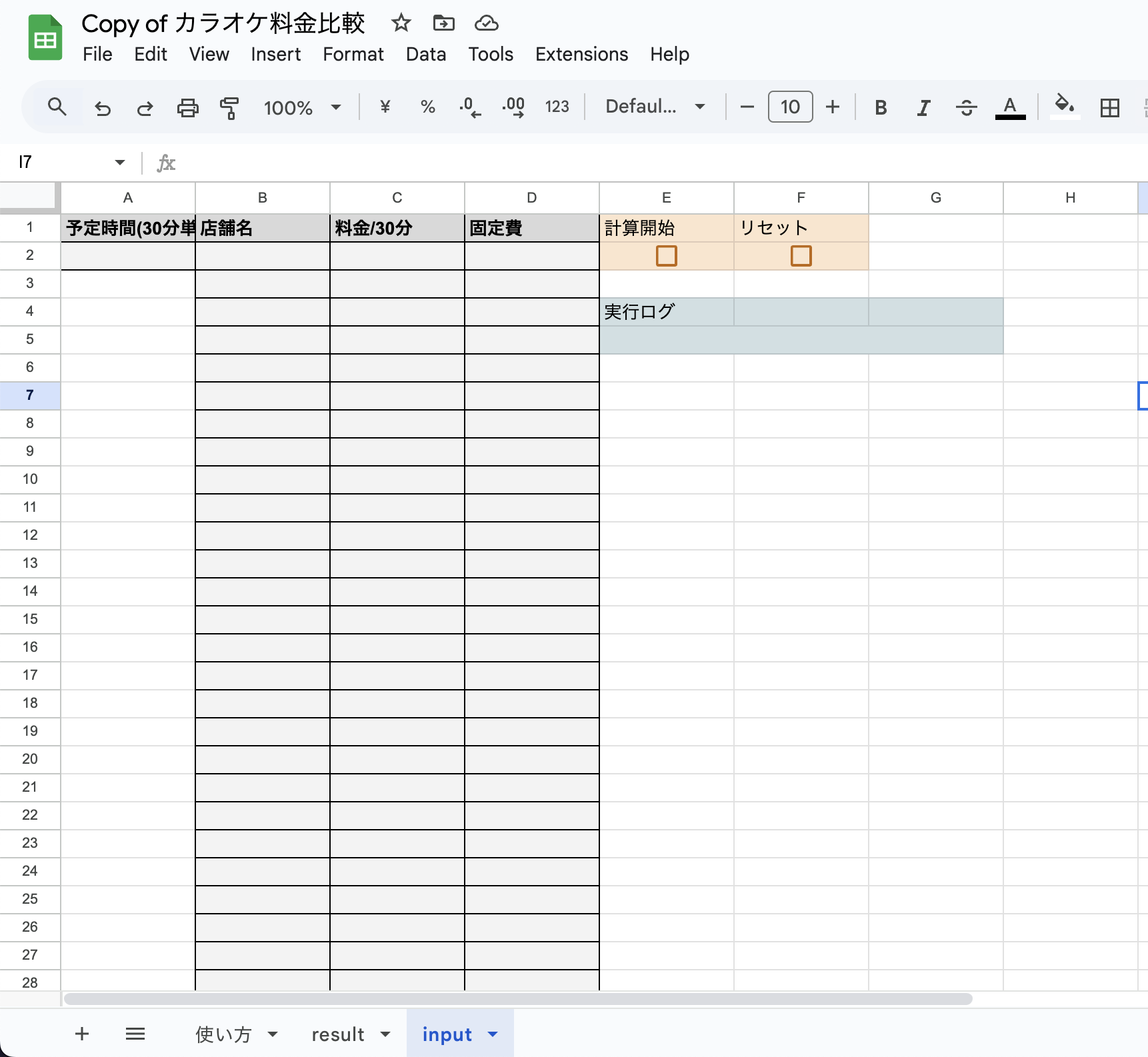Screen dimensions: 1148x1057
Task: Select the 固定費 header cell
Action: pyautogui.click(x=532, y=228)
